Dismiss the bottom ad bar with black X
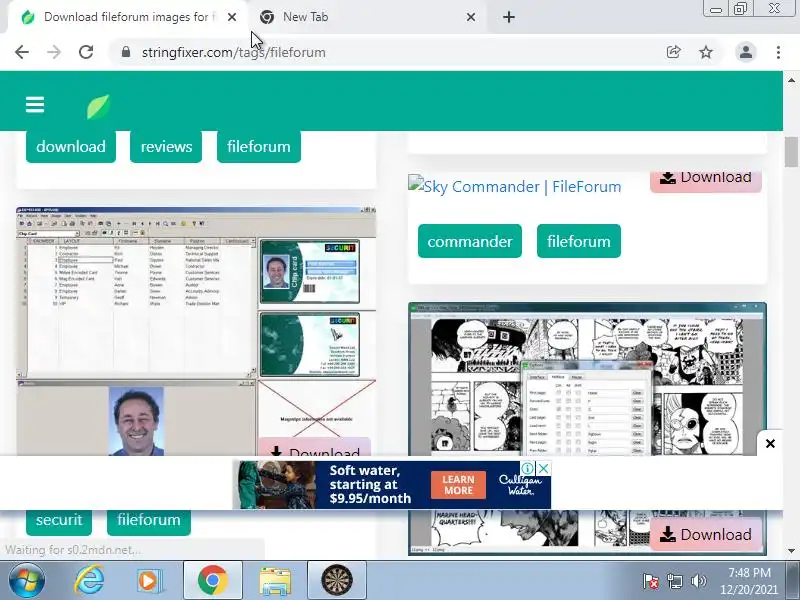The width and height of the screenshot is (800, 600). (x=770, y=444)
